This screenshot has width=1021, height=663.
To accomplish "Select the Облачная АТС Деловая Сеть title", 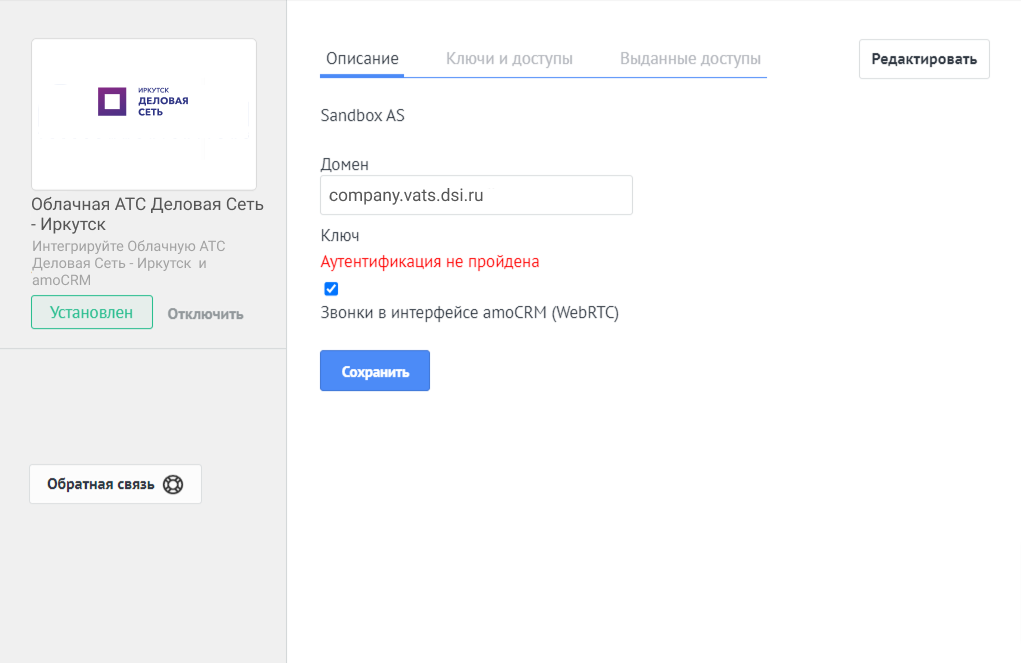I will pos(147,214).
